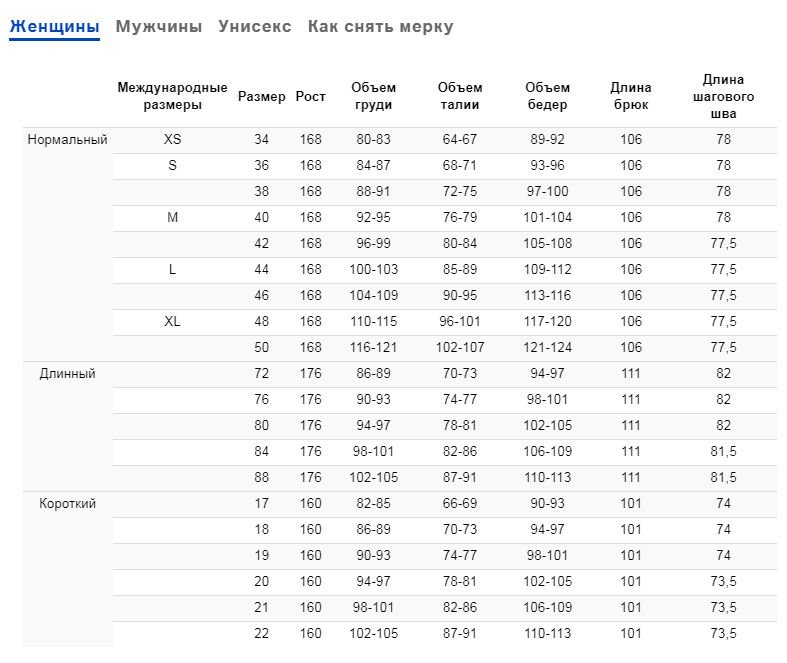Viewport: 787px width, 663px height.
Task: Click the Рост column header
Action: (311, 97)
